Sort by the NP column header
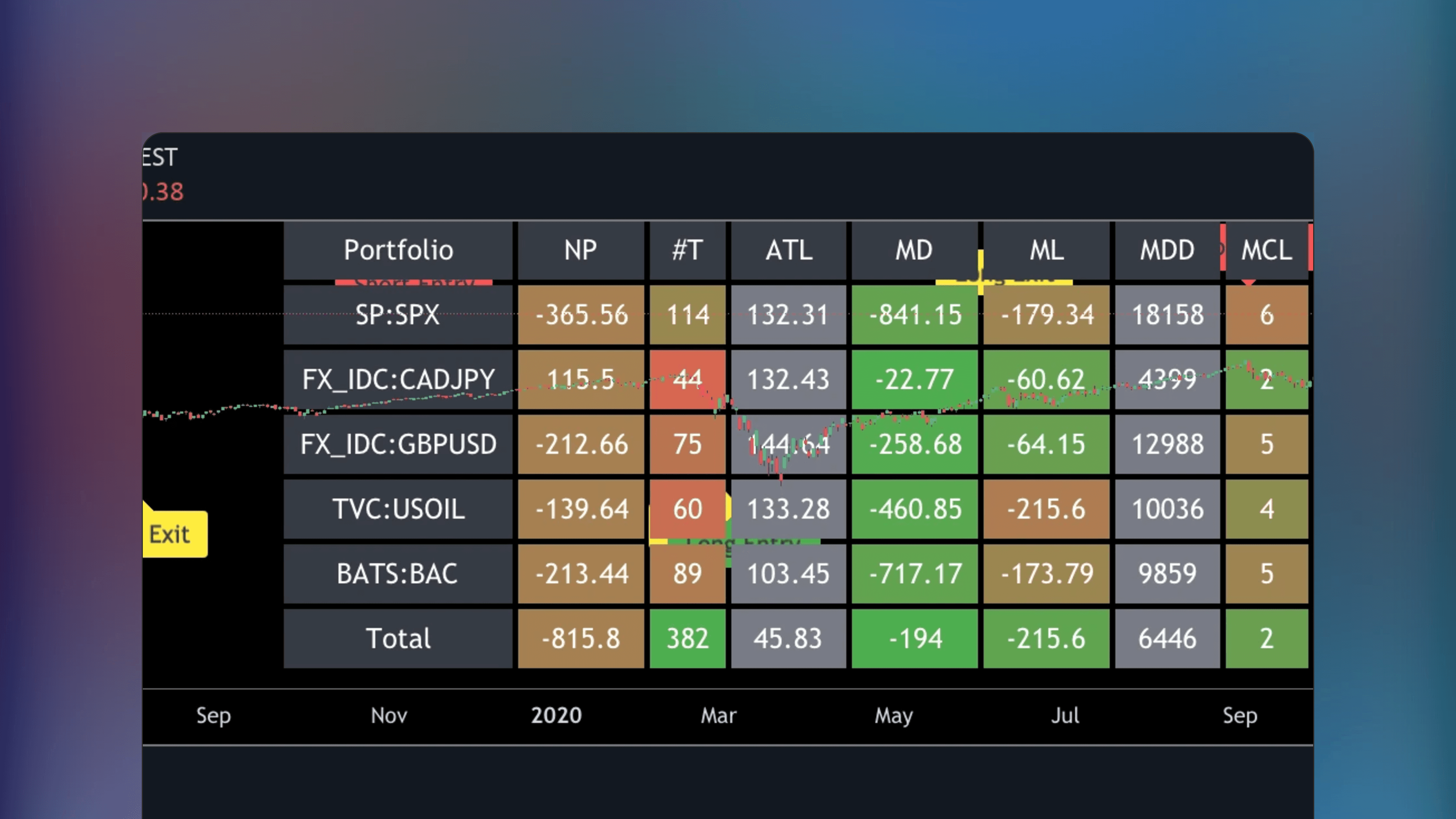 (x=581, y=250)
